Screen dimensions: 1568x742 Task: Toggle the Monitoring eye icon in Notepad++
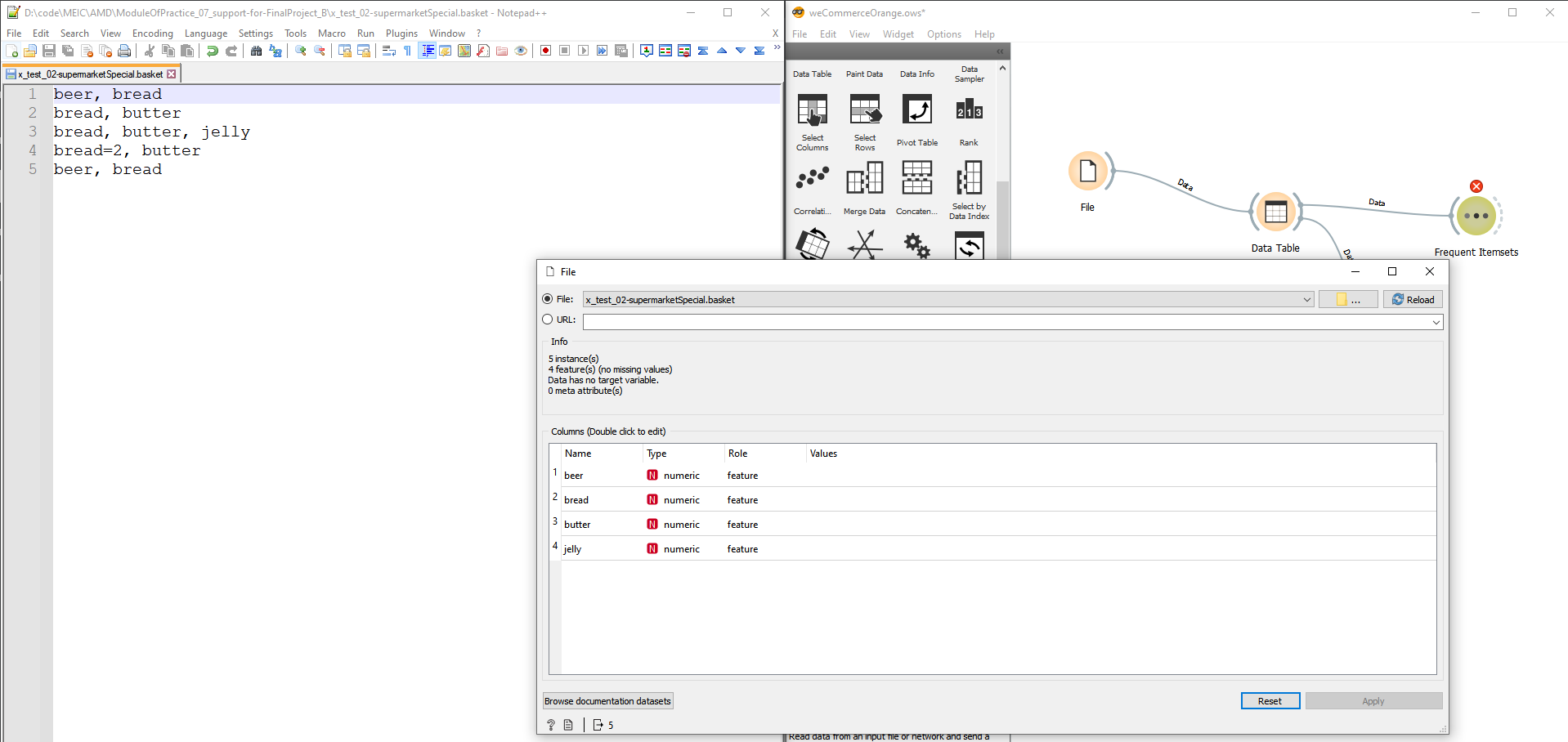tap(521, 51)
